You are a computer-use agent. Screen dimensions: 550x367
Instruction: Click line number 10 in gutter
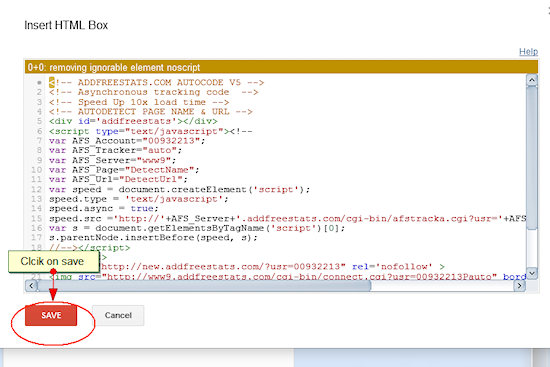36,170
